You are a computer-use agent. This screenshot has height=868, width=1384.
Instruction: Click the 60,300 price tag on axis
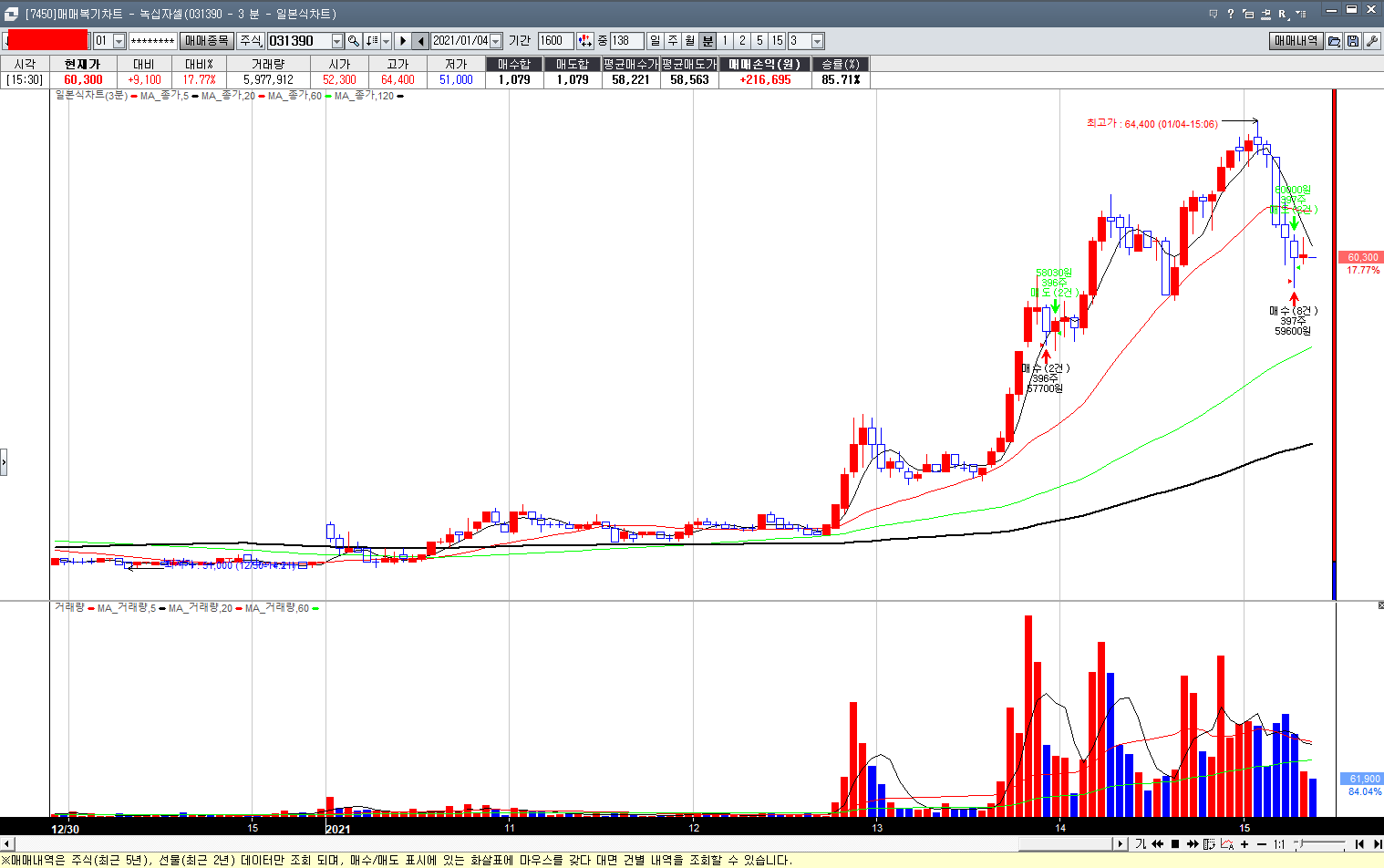tap(1362, 257)
